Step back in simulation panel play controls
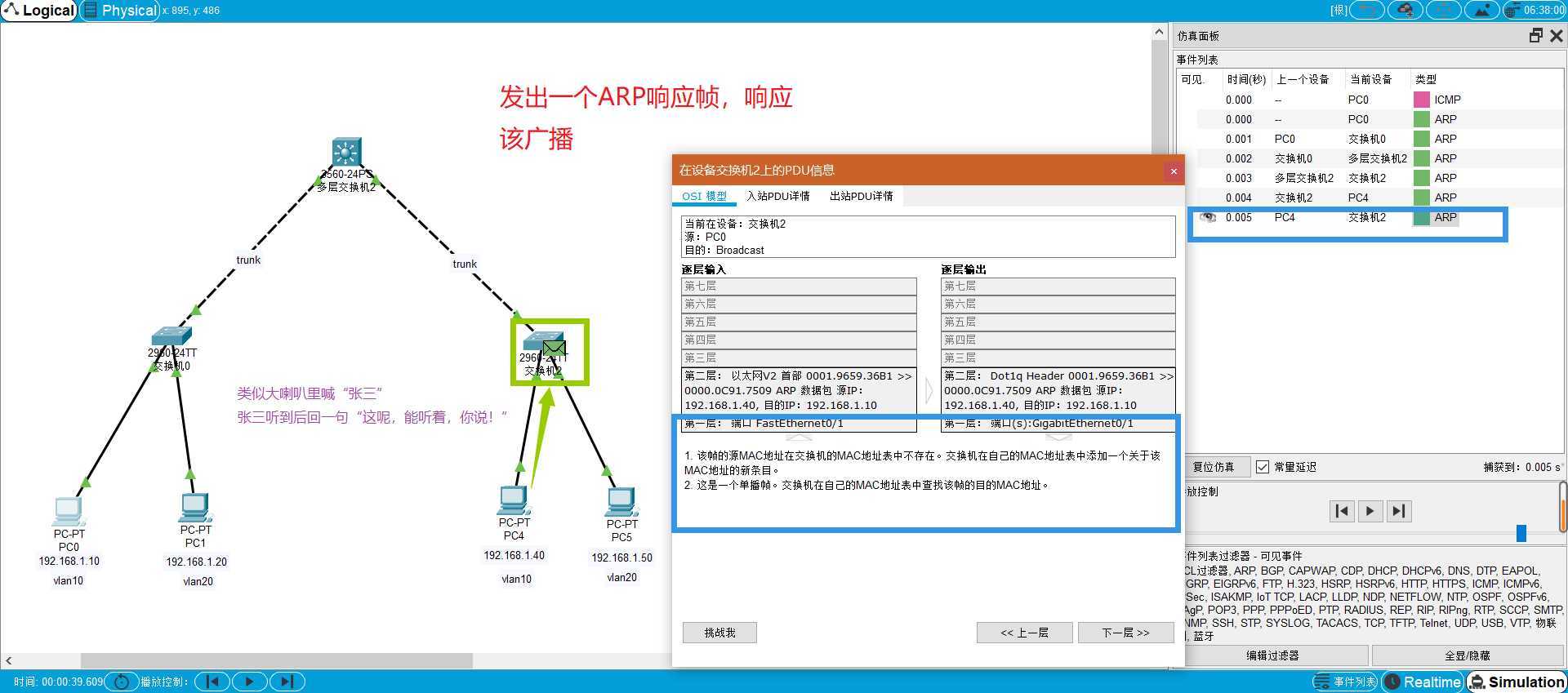The width and height of the screenshot is (1568, 693). [x=1342, y=511]
